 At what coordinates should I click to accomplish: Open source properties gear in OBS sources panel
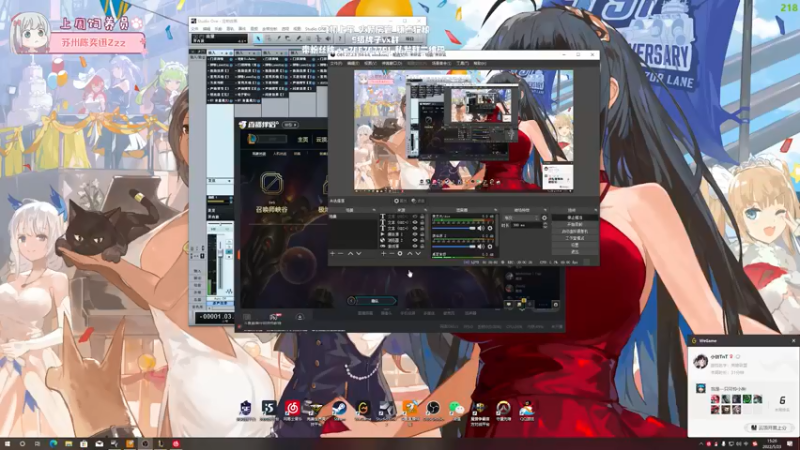tap(400, 254)
